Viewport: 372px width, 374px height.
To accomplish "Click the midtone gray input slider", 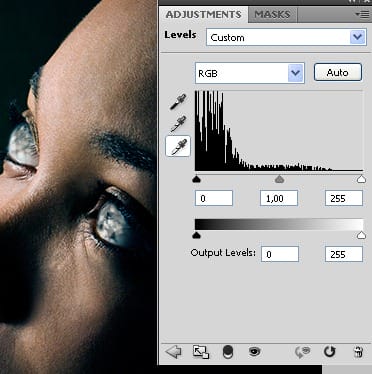I will point(279,180).
